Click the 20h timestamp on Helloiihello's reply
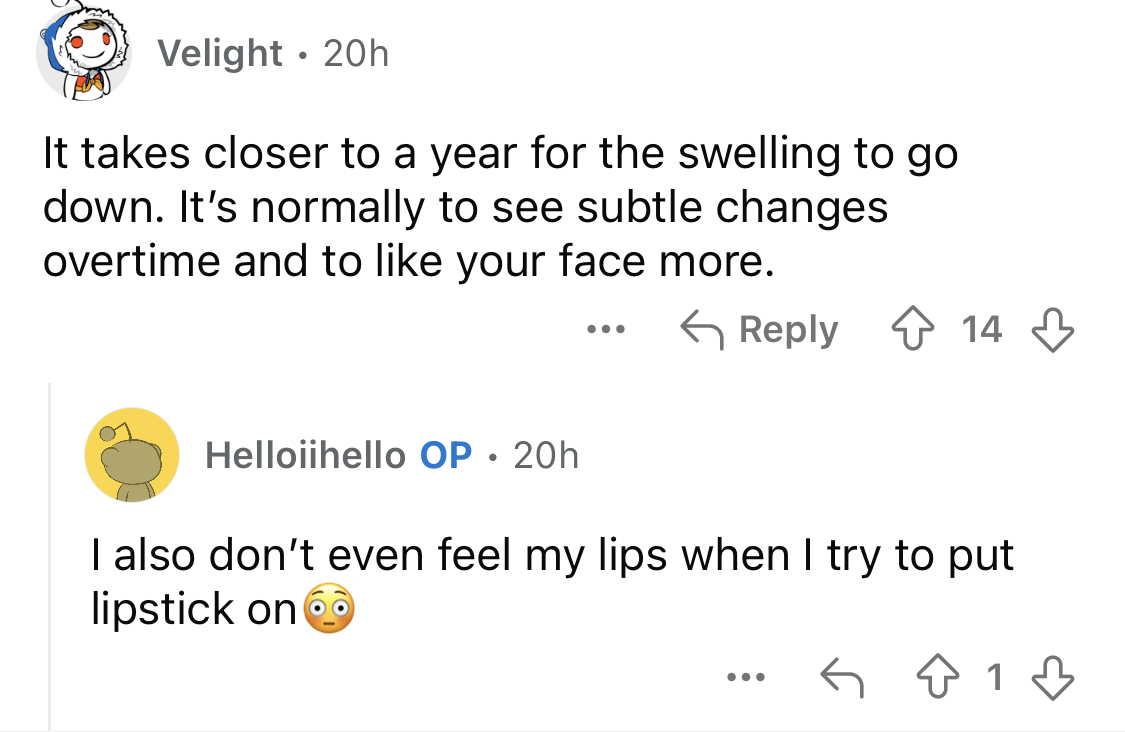Screen dimensions: 1125x732 pyautogui.click(x=546, y=455)
